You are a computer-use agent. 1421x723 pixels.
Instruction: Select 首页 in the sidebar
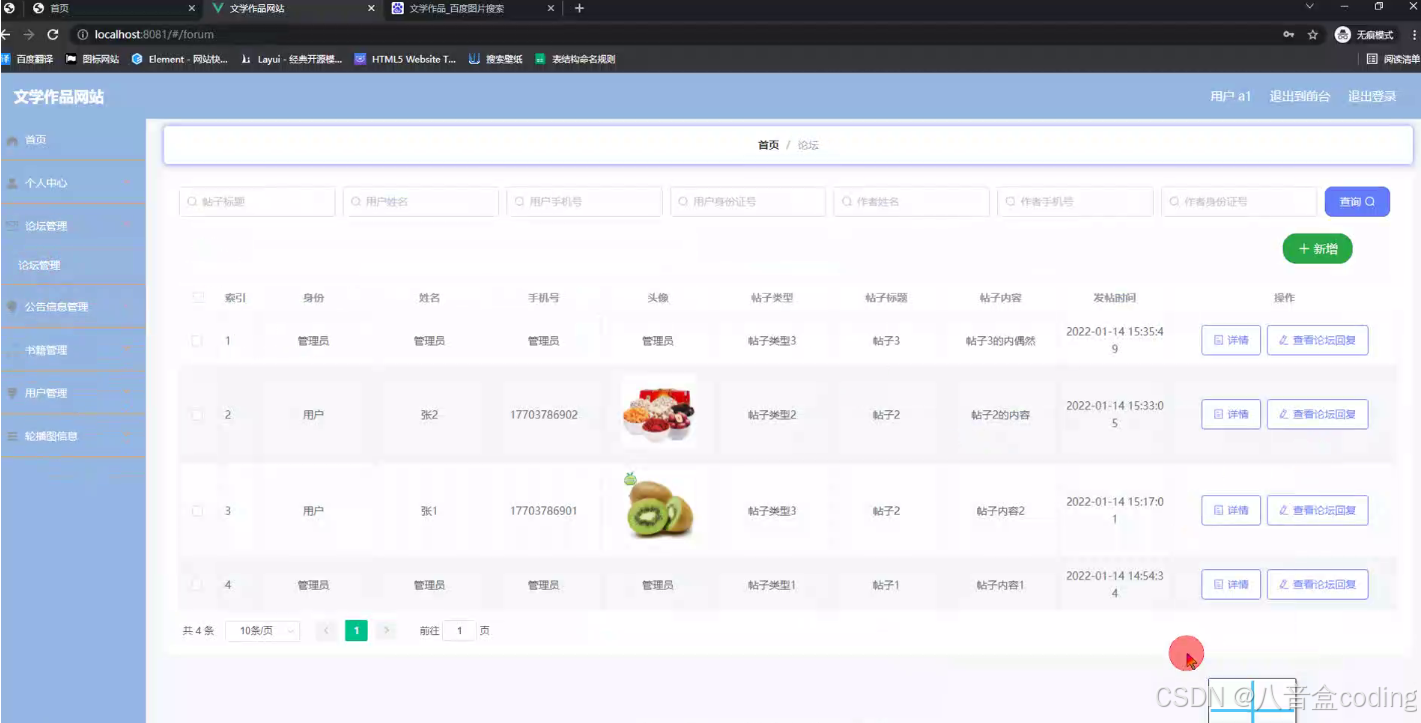[72, 140]
